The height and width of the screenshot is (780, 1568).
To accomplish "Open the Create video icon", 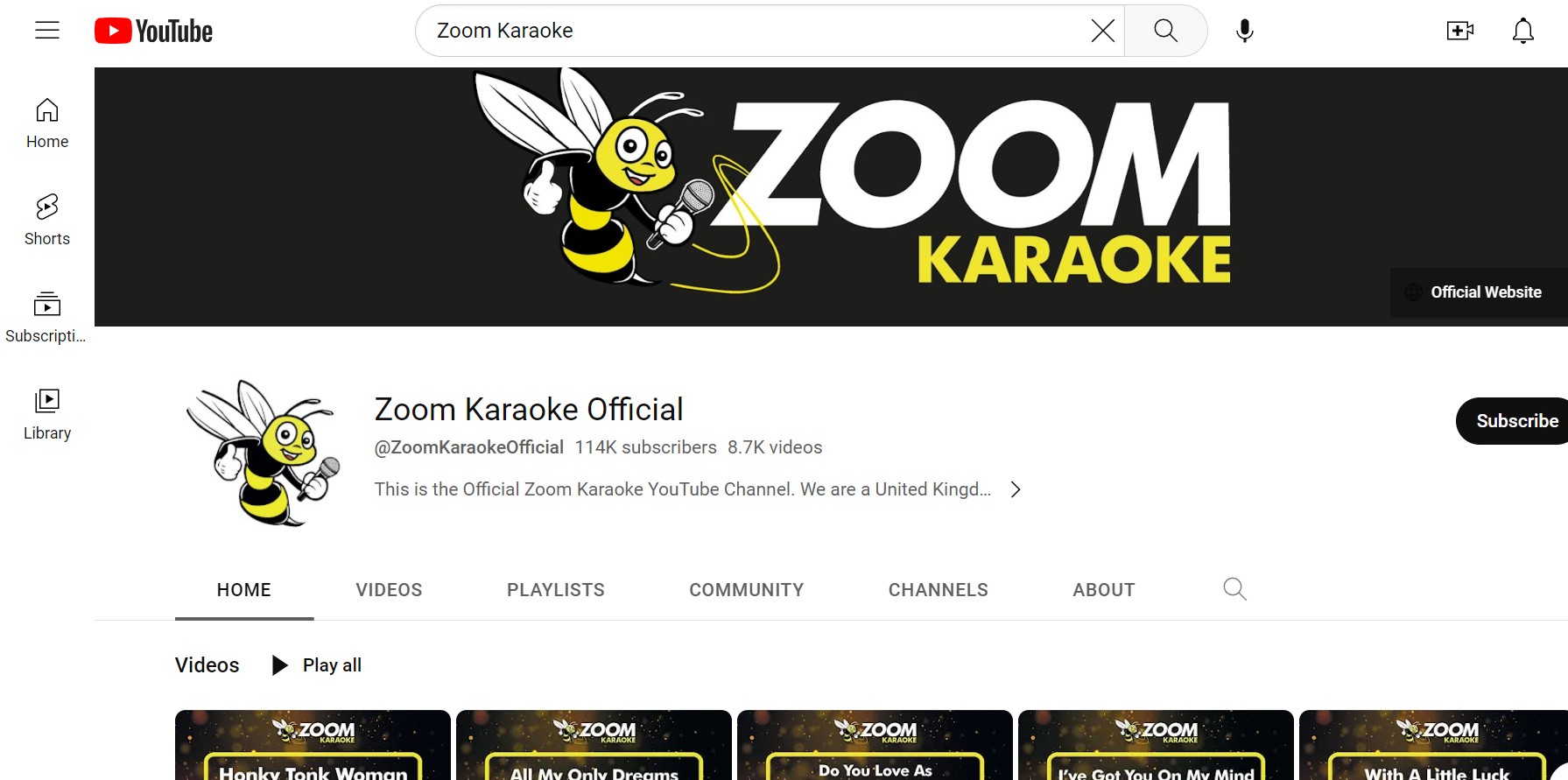I will pyautogui.click(x=1459, y=31).
